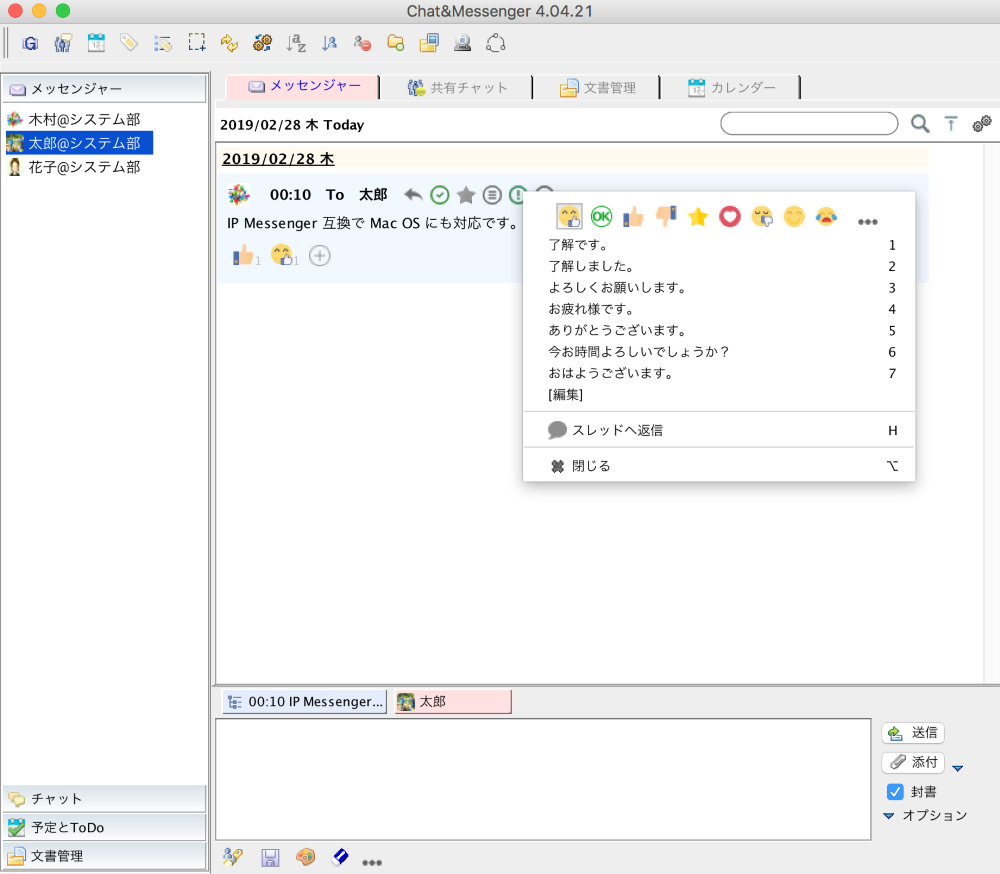Switch to the カレンダー tab

click(x=731, y=87)
